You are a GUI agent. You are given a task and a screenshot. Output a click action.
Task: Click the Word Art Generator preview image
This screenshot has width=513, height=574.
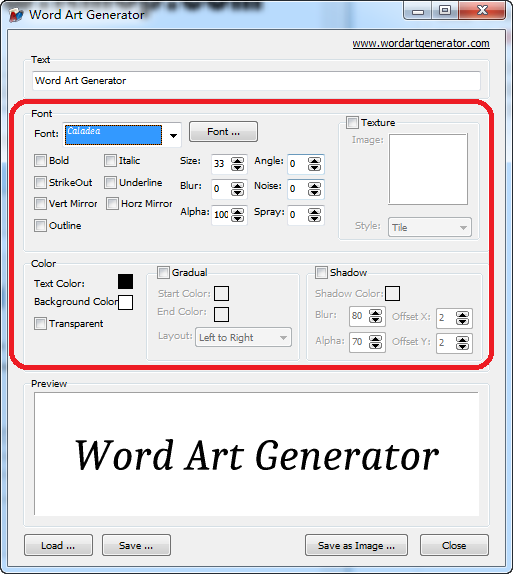tap(256, 454)
